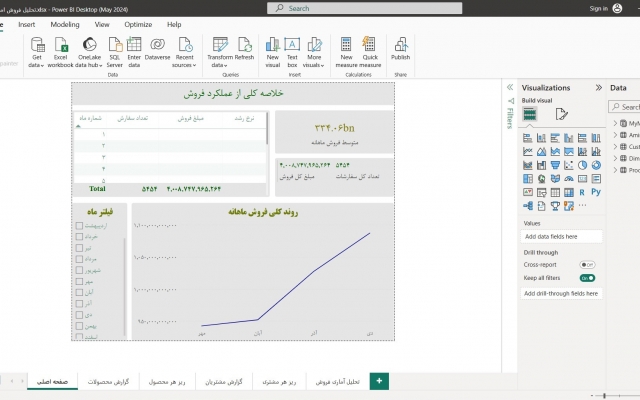
Task: Toggle Cross-report drill through
Action: 587,264
